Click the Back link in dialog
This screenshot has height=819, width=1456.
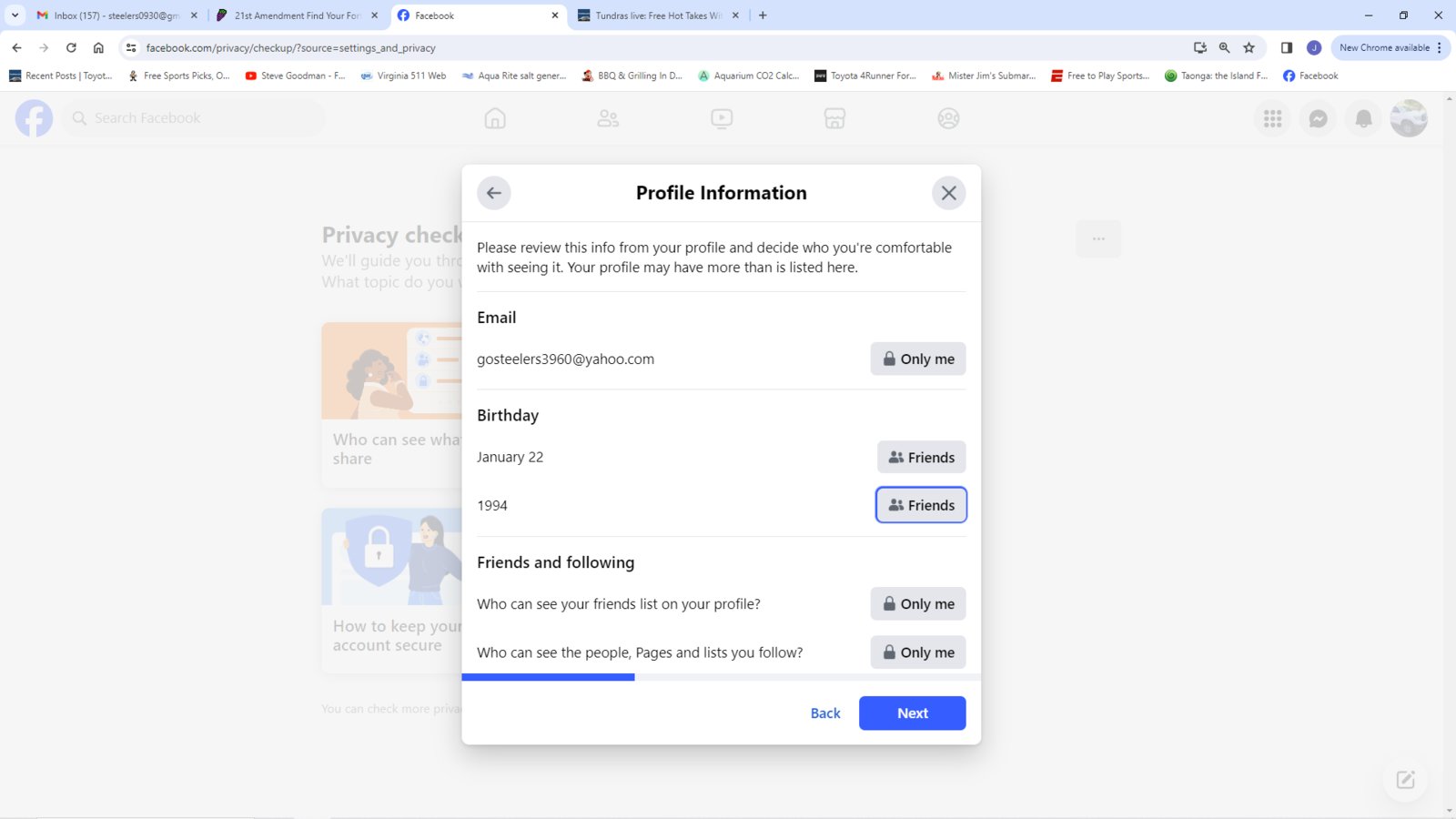pos(825,713)
